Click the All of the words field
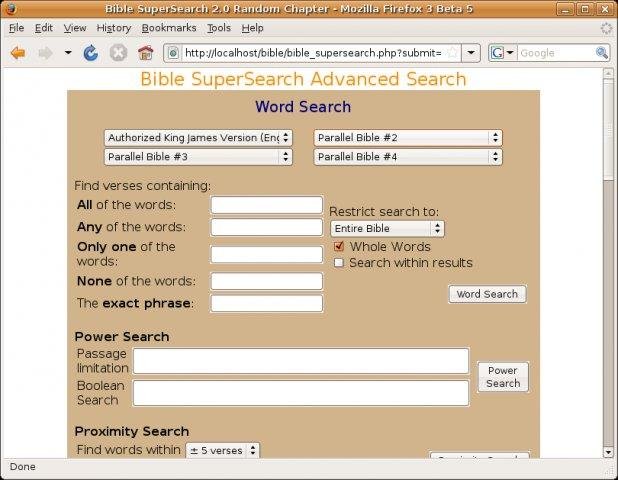Image resolution: width=618 pixels, height=480 pixels. coord(267,205)
